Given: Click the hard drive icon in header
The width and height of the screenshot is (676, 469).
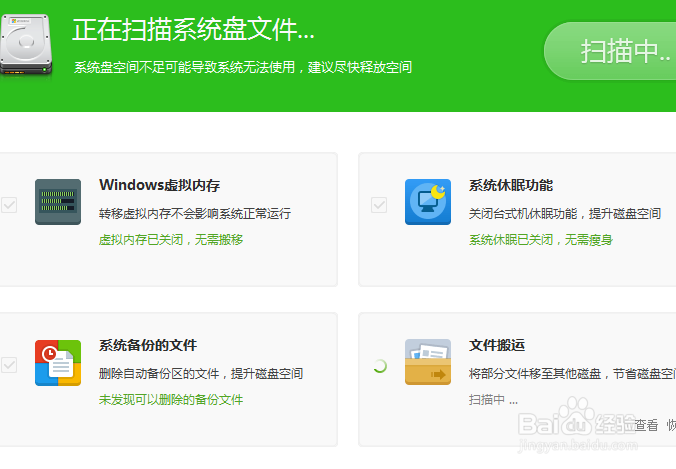Looking at the screenshot, I should 26,45.
